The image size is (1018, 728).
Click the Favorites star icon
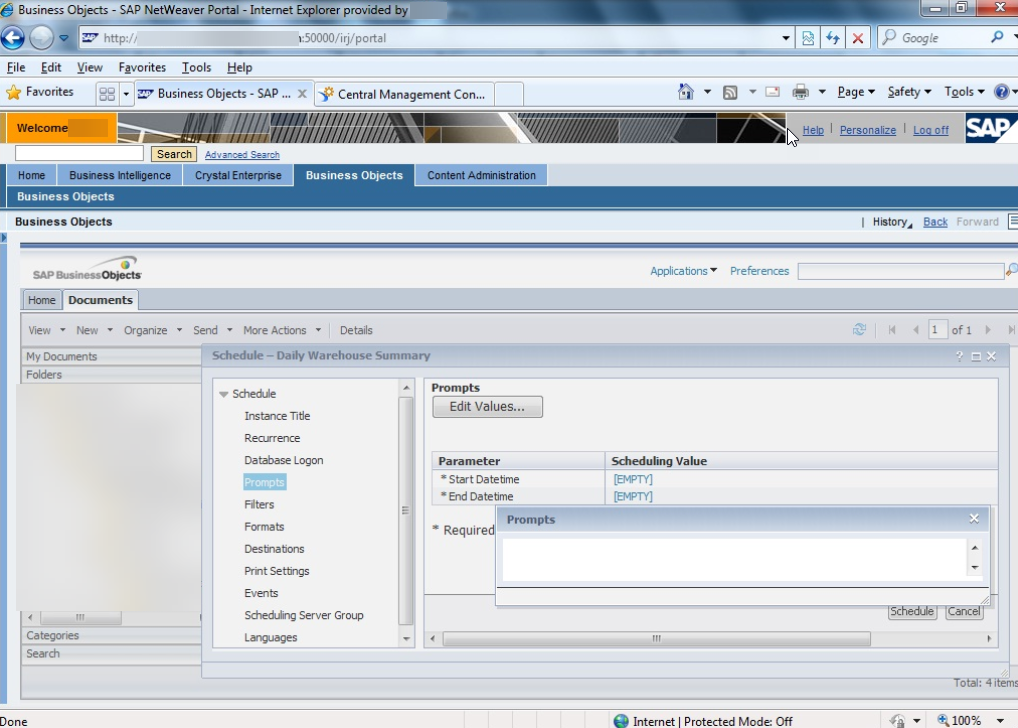coord(13,92)
